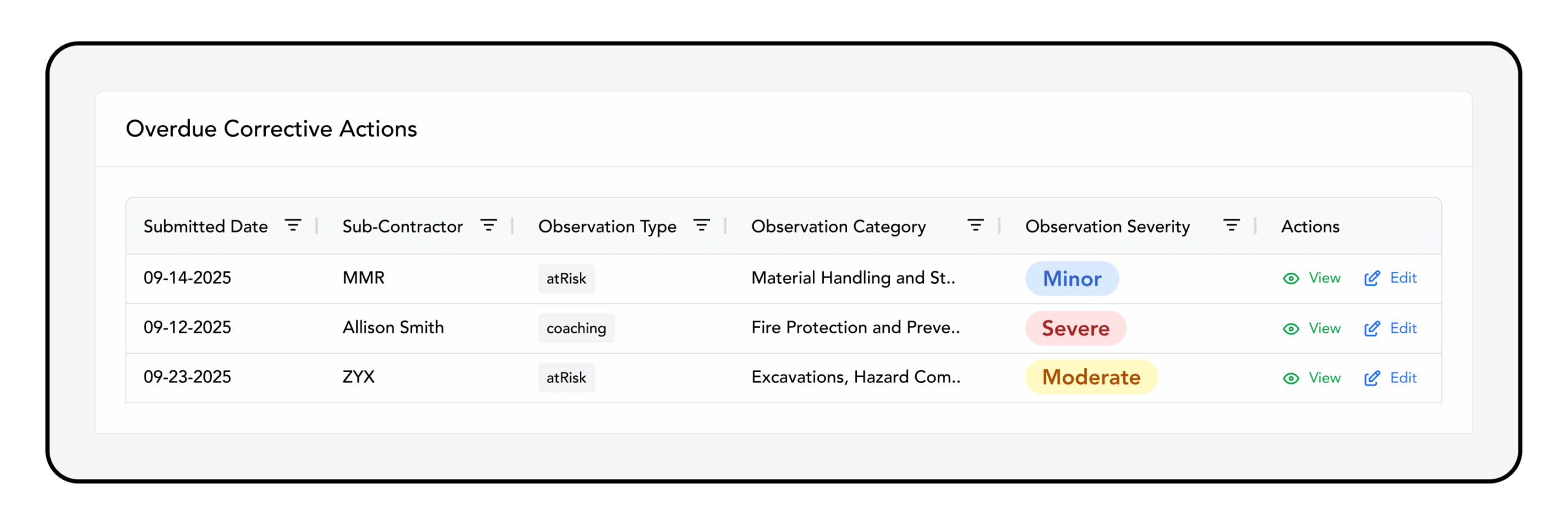Click the blue Minor severity badge
The image size is (1568, 524).
(1072, 279)
